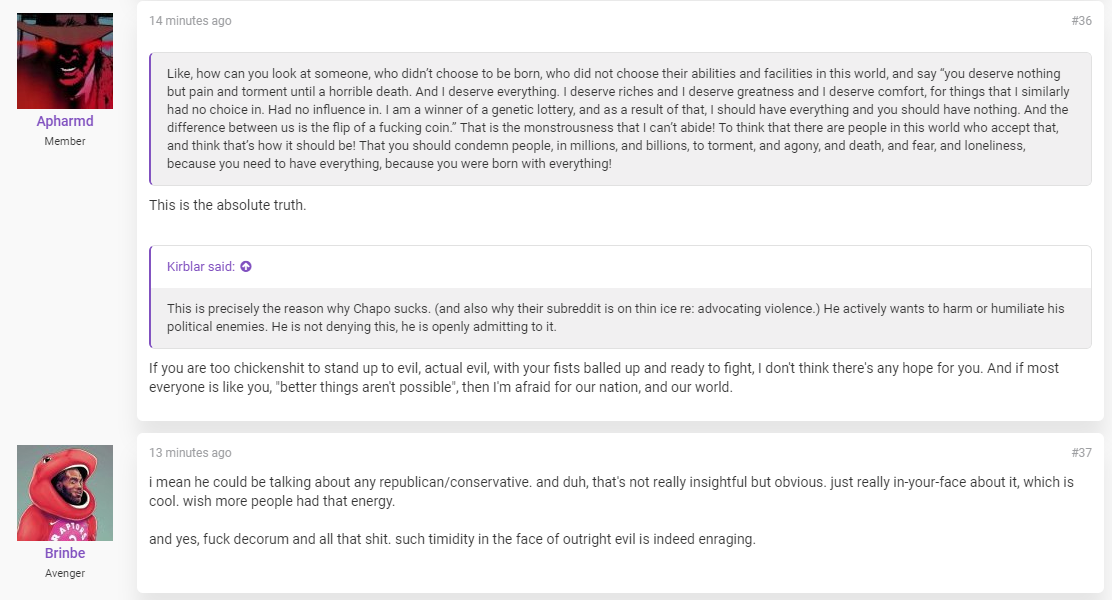Image resolution: width=1112 pixels, height=600 pixels.
Task: Open Brinbe's red dinosaur-costume avatar
Action: [x=65, y=493]
